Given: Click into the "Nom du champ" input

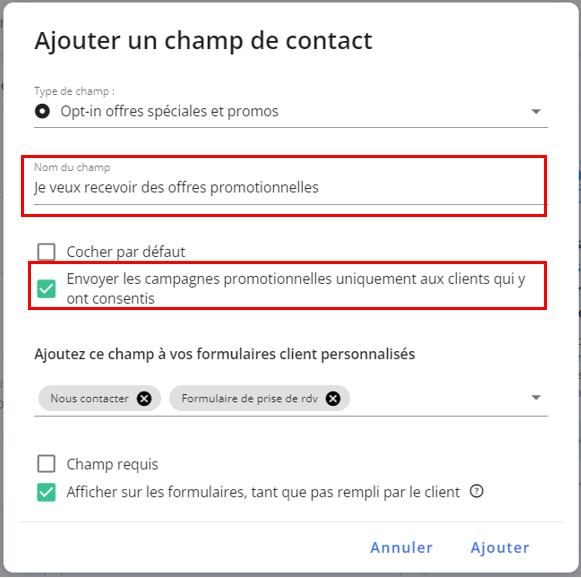Looking at the screenshot, I should tap(291, 187).
